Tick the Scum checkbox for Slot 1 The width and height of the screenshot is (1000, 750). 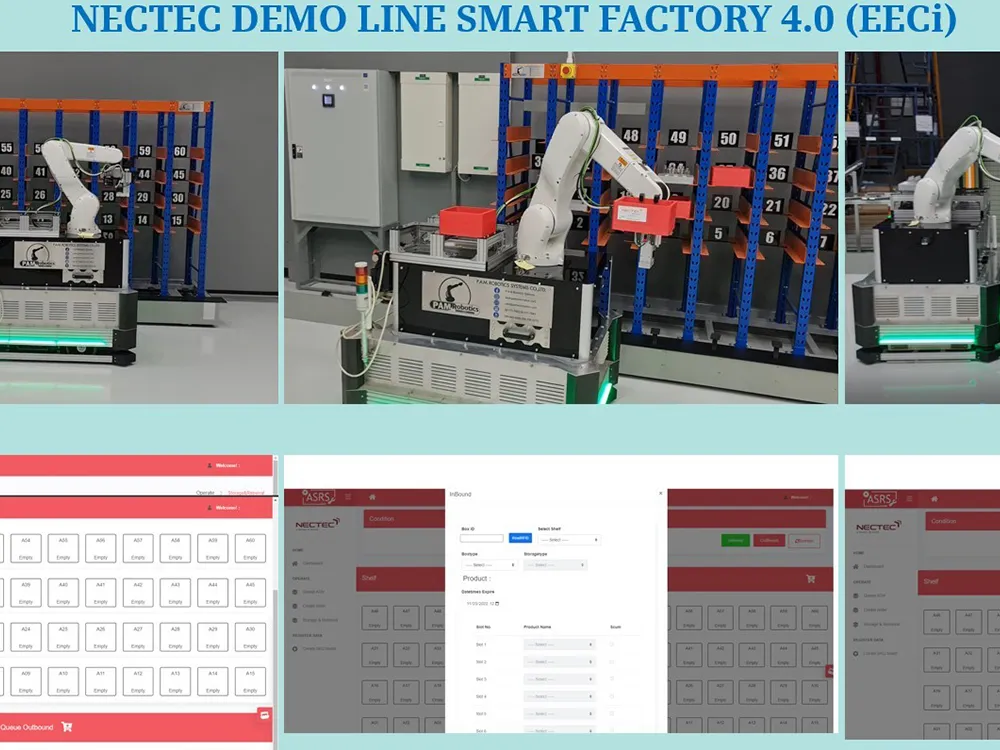coord(612,645)
